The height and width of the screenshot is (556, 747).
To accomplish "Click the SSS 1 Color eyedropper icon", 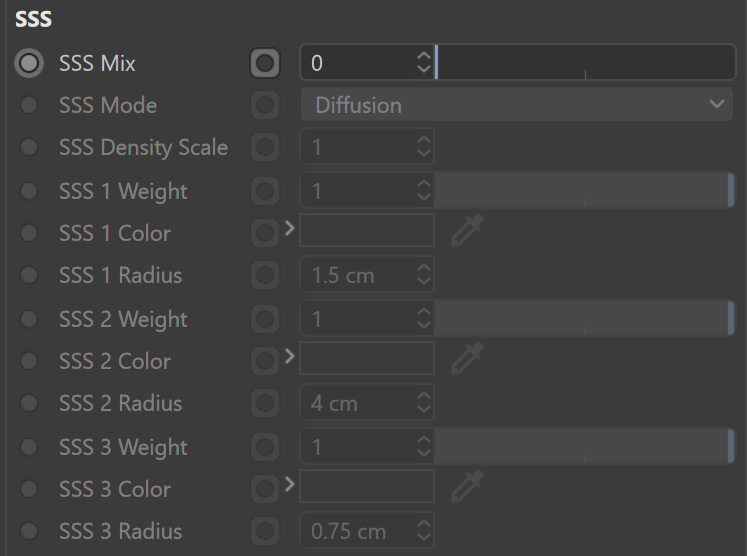I will click(467, 230).
